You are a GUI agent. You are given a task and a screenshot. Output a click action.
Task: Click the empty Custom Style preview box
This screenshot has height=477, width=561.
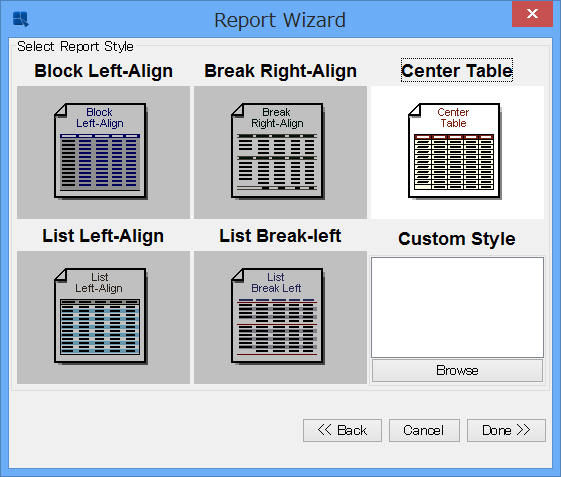click(457, 307)
